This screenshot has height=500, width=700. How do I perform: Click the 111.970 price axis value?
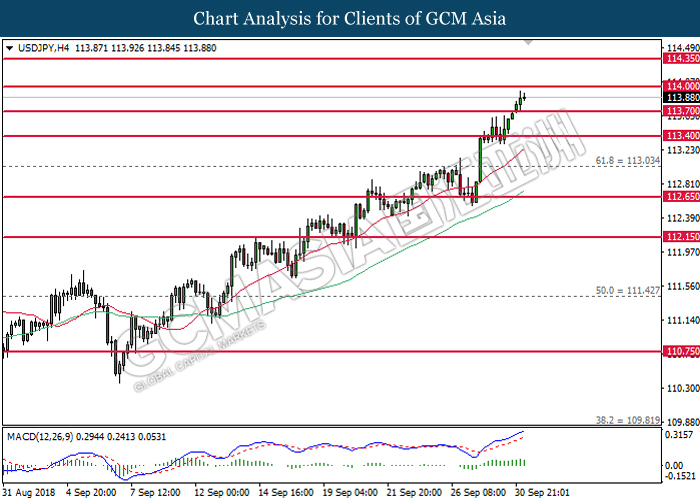tap(683, 252)
